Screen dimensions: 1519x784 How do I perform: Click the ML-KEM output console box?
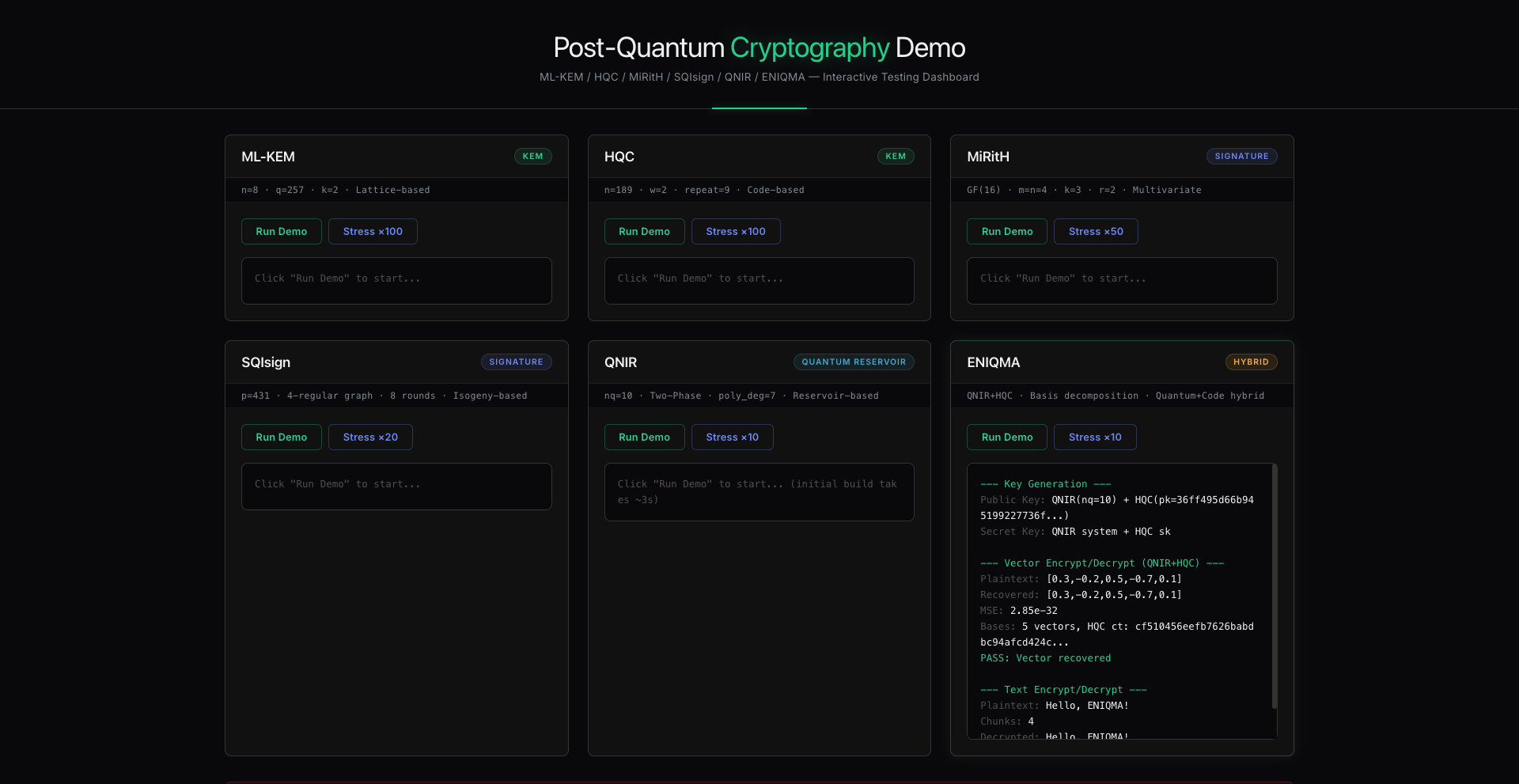pos(396,281)
